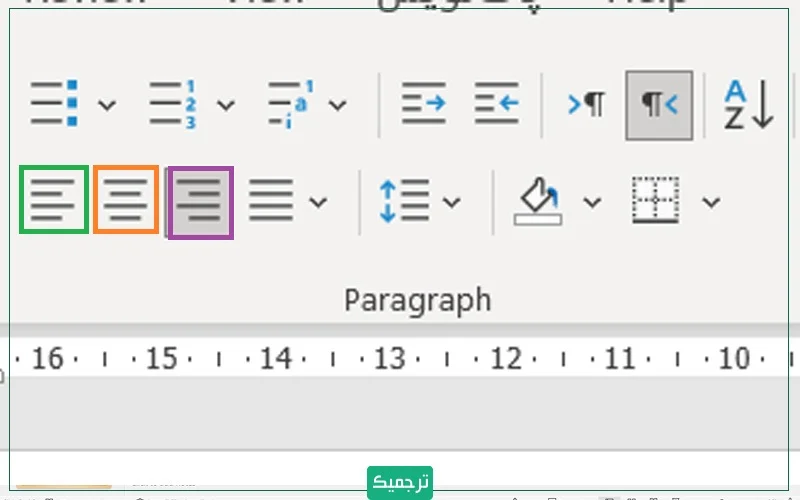
Task: Expand the Bullets style dropdown arrow
Action: 105,105
